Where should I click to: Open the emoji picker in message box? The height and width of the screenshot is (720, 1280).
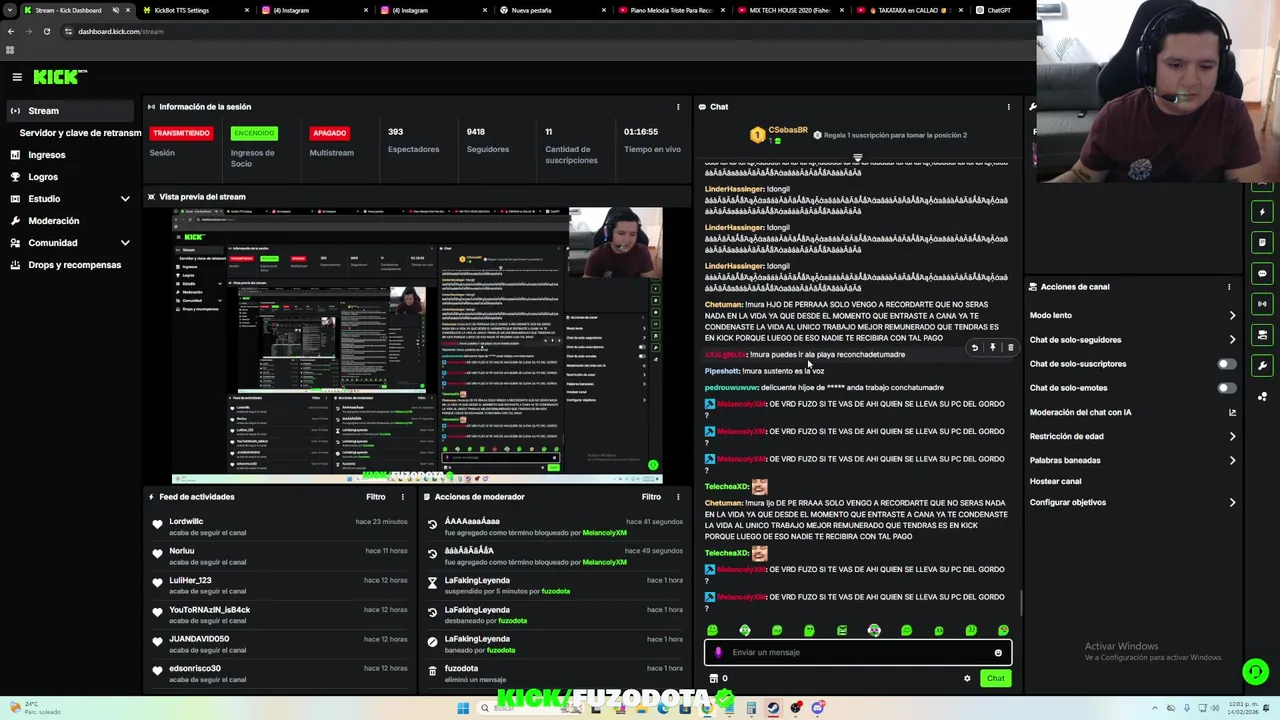coord(998,653)
